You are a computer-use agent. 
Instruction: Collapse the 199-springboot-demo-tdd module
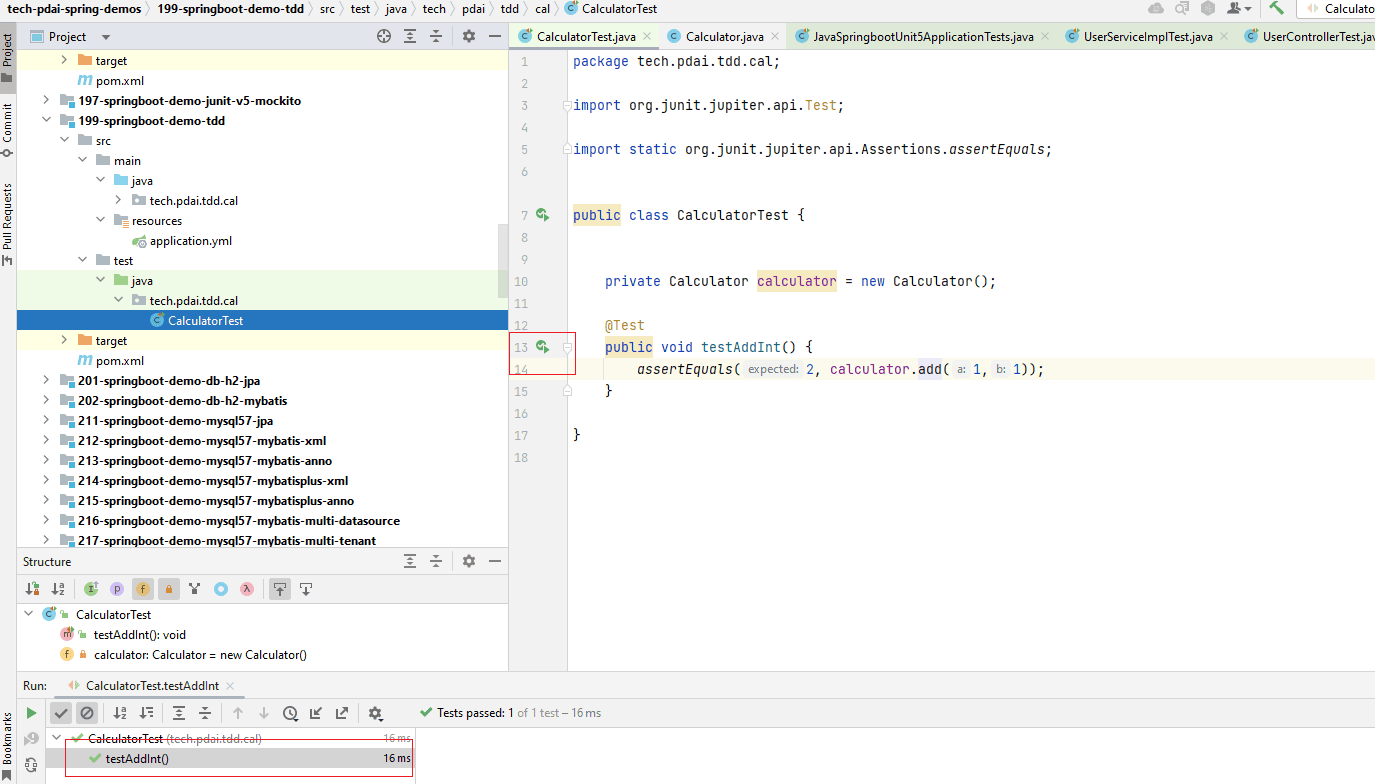[x=46, y=121]
